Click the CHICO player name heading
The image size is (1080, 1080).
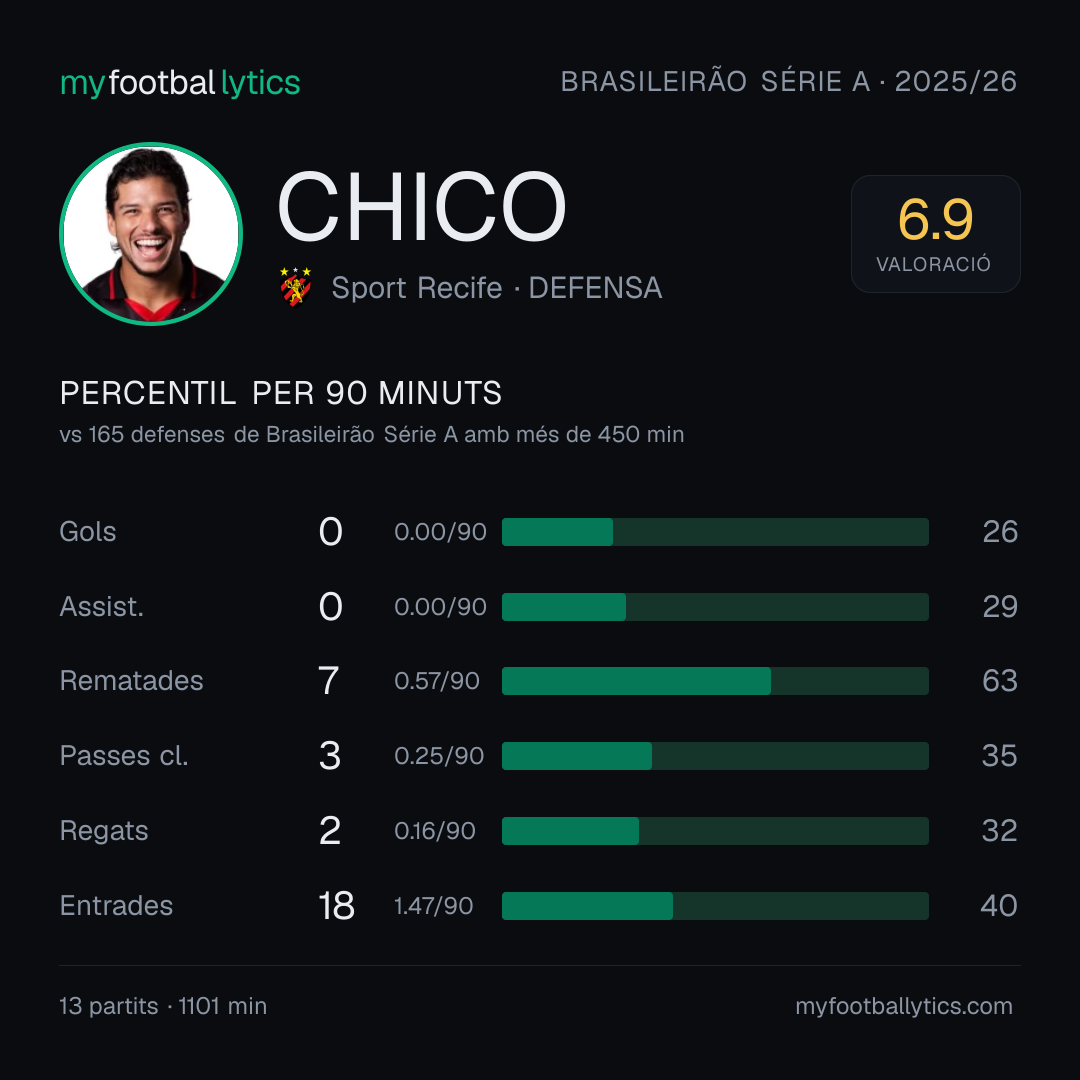tap(422, 207)
